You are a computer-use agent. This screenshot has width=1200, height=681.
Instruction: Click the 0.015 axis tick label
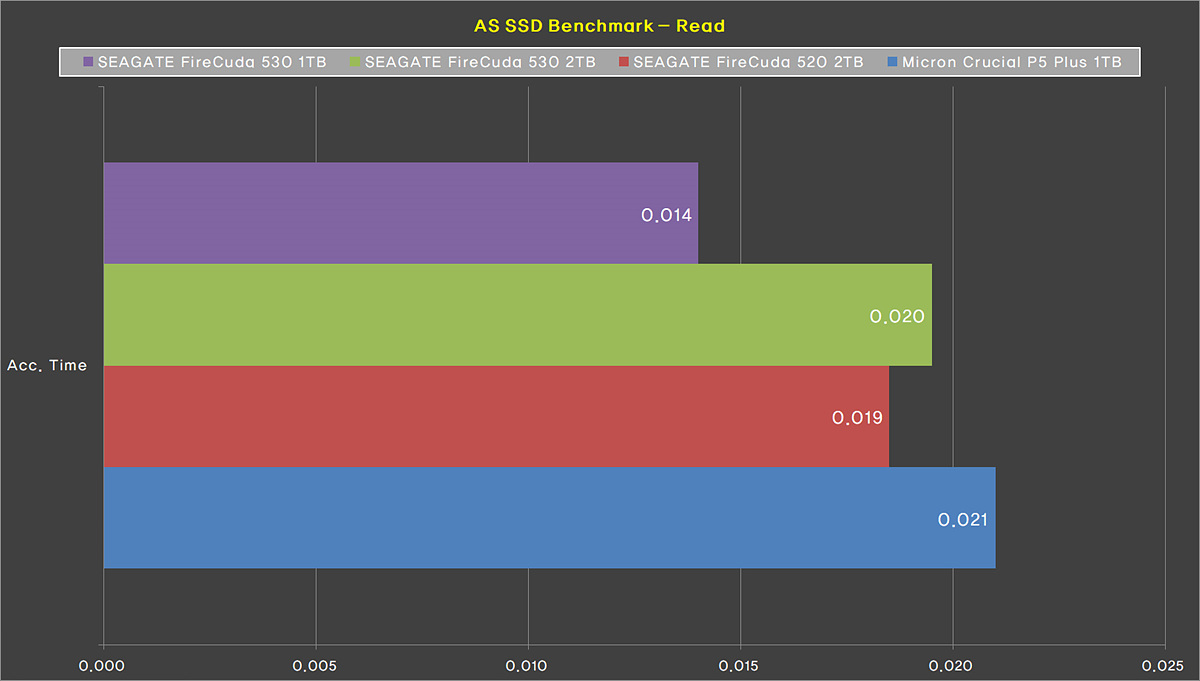[740, 666]
